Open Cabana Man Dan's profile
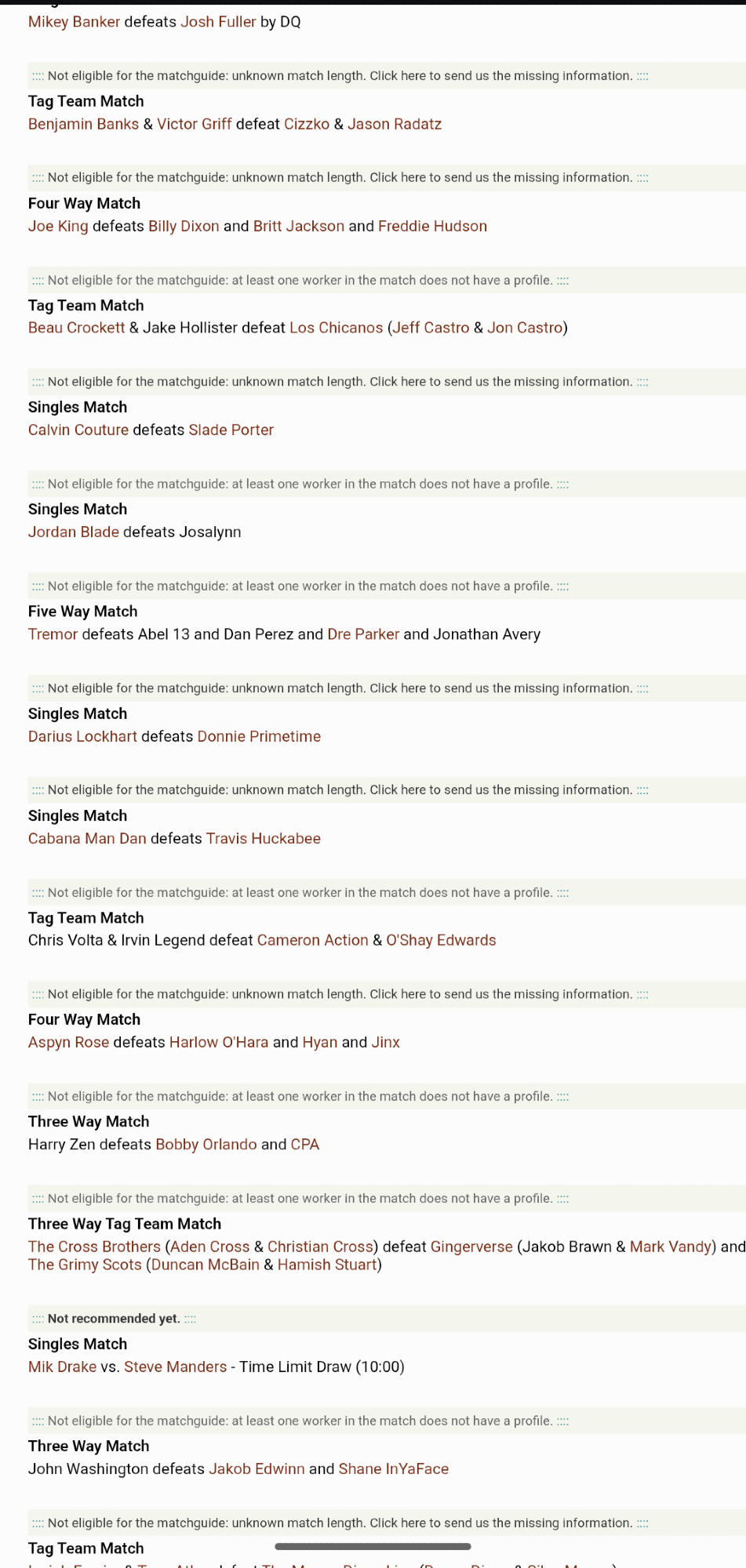Image resolution: width=746 pixels, height=1568 pixels. pos(87,838)
